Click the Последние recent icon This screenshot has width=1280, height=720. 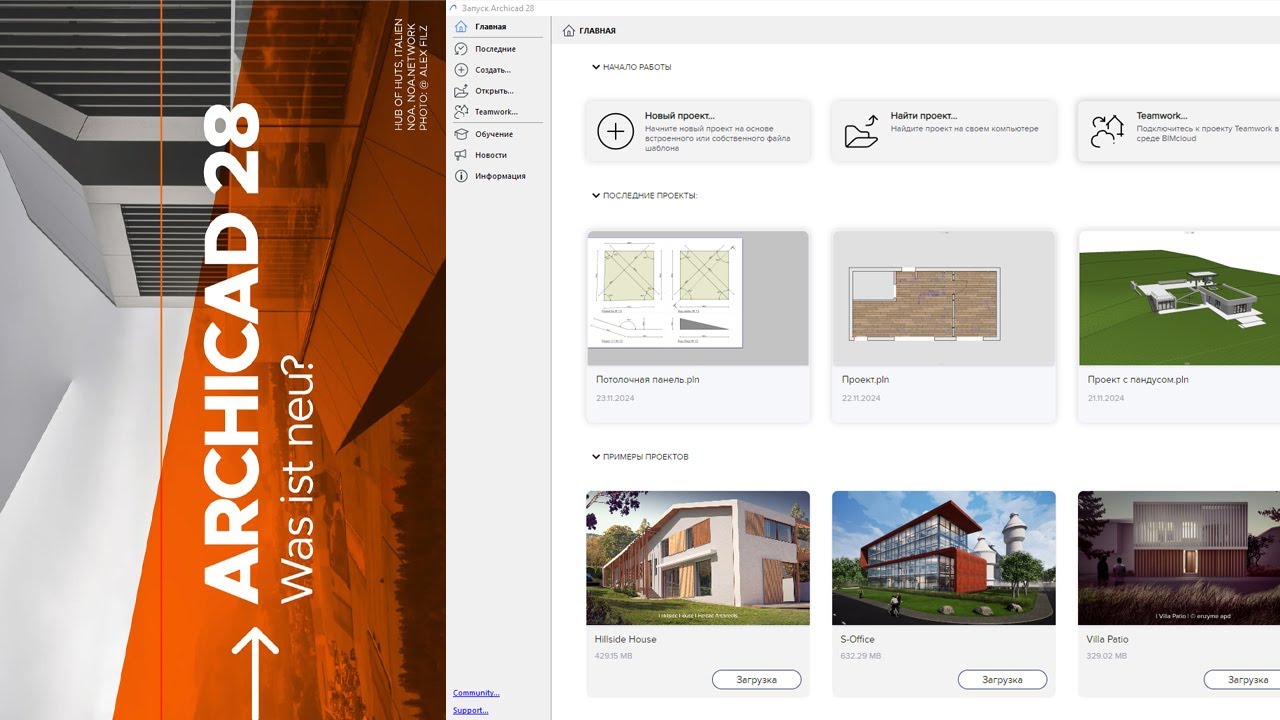pyautogui.click(x=461, y=49)
